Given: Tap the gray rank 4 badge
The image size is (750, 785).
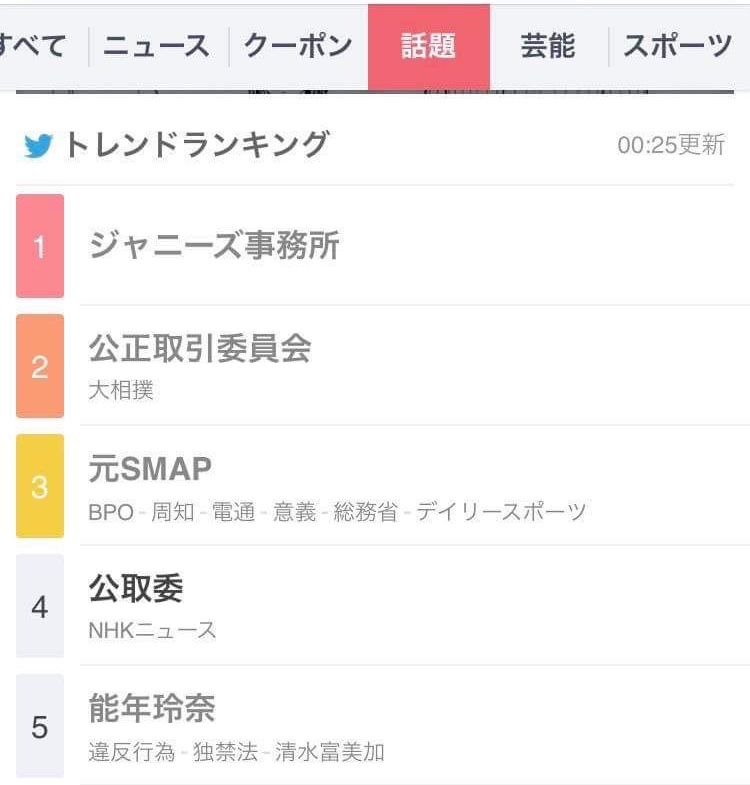Looking at the screenshot, I should pyautogui.click(x=40, y=606).
